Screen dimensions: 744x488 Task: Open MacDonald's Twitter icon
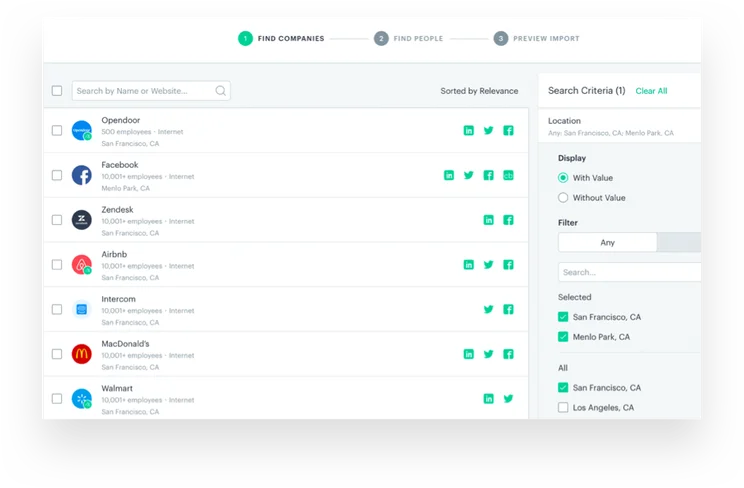488,354
